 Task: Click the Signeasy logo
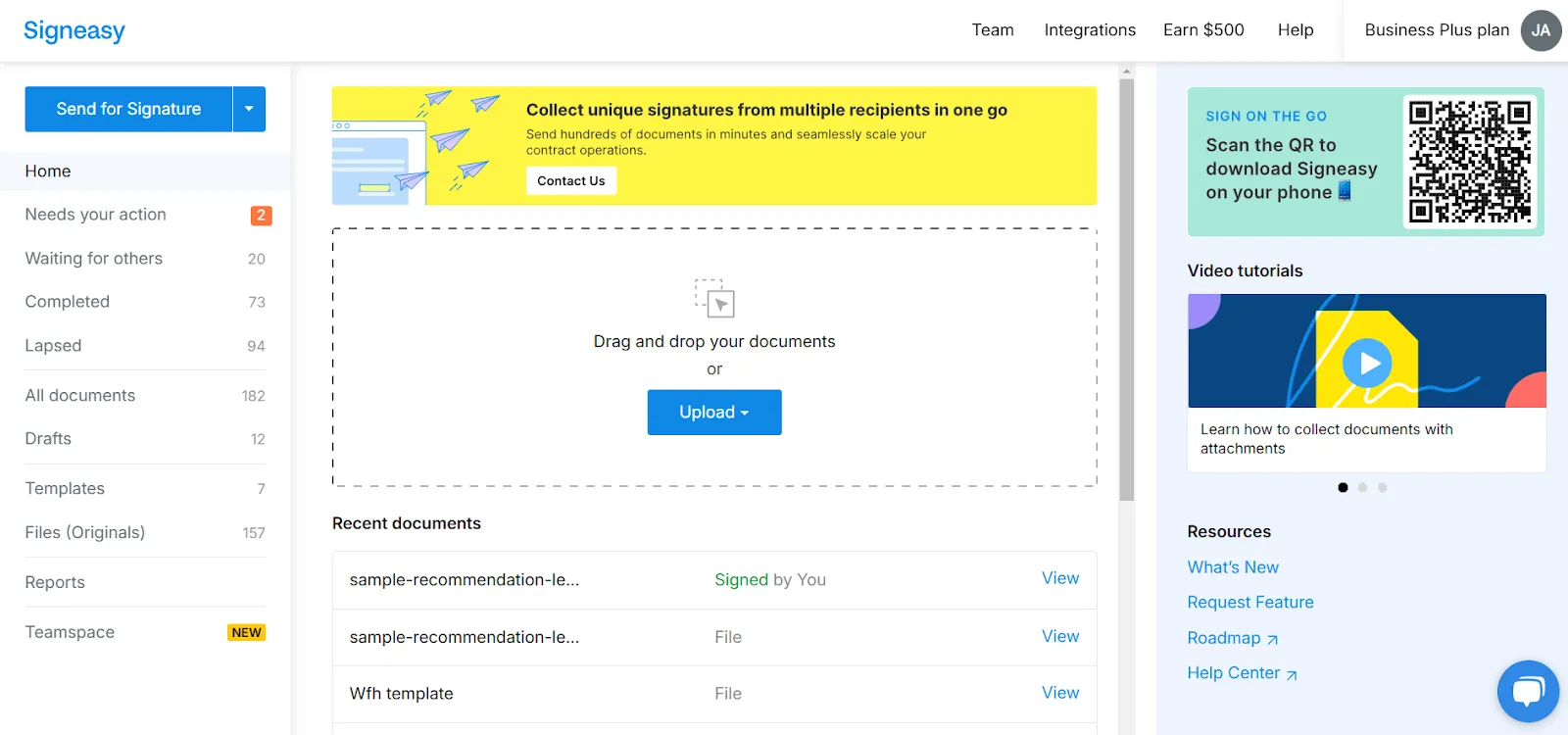pyautogui.click(x=74, y=30)
